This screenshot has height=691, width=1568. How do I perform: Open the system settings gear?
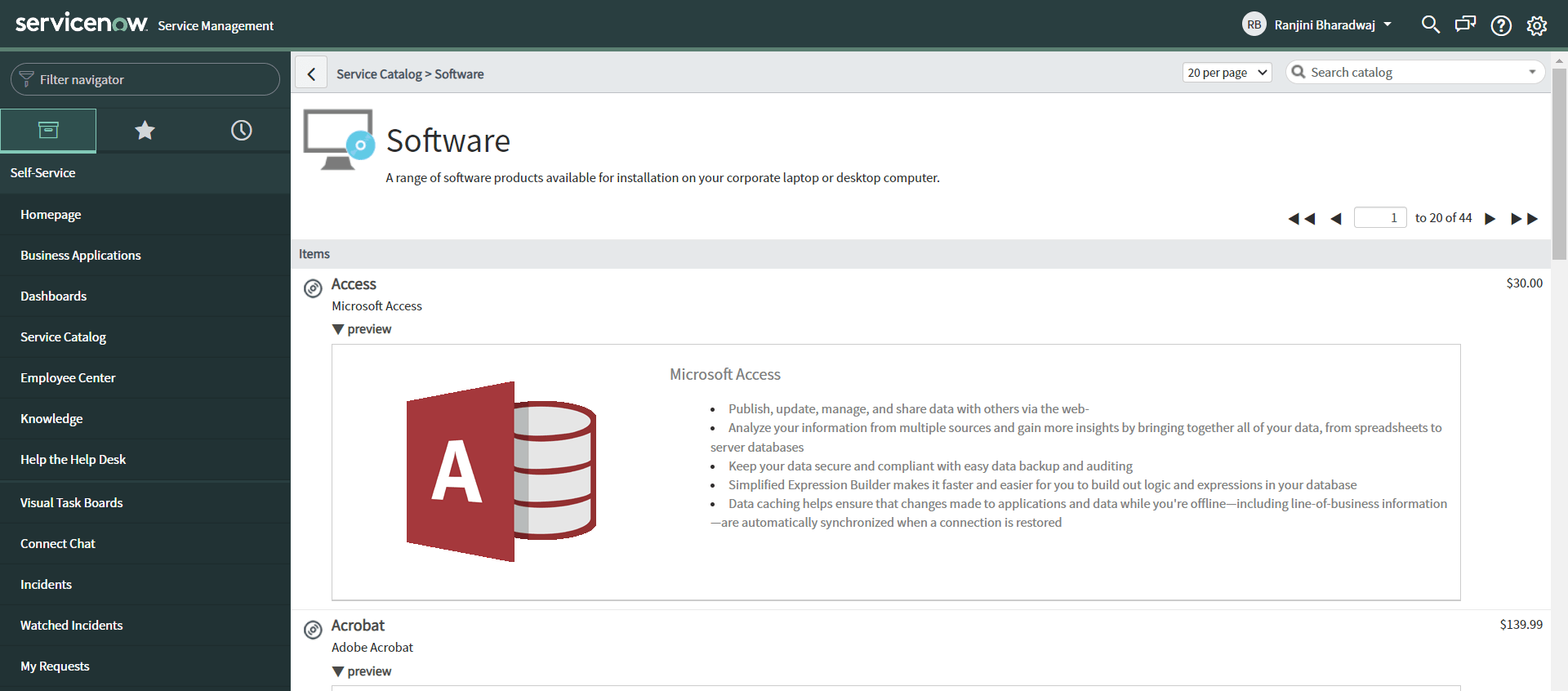point(1537,25)
